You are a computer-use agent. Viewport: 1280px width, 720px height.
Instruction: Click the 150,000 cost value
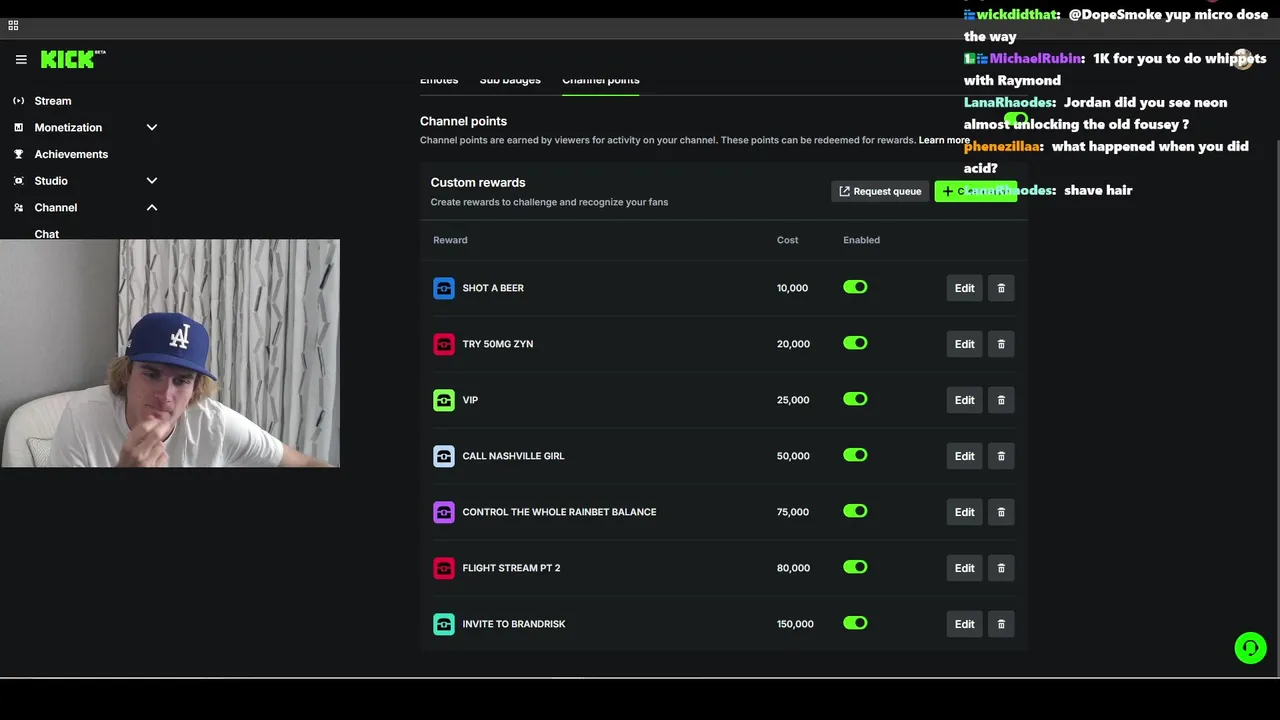pyautogui.click(x=795, y=624)
